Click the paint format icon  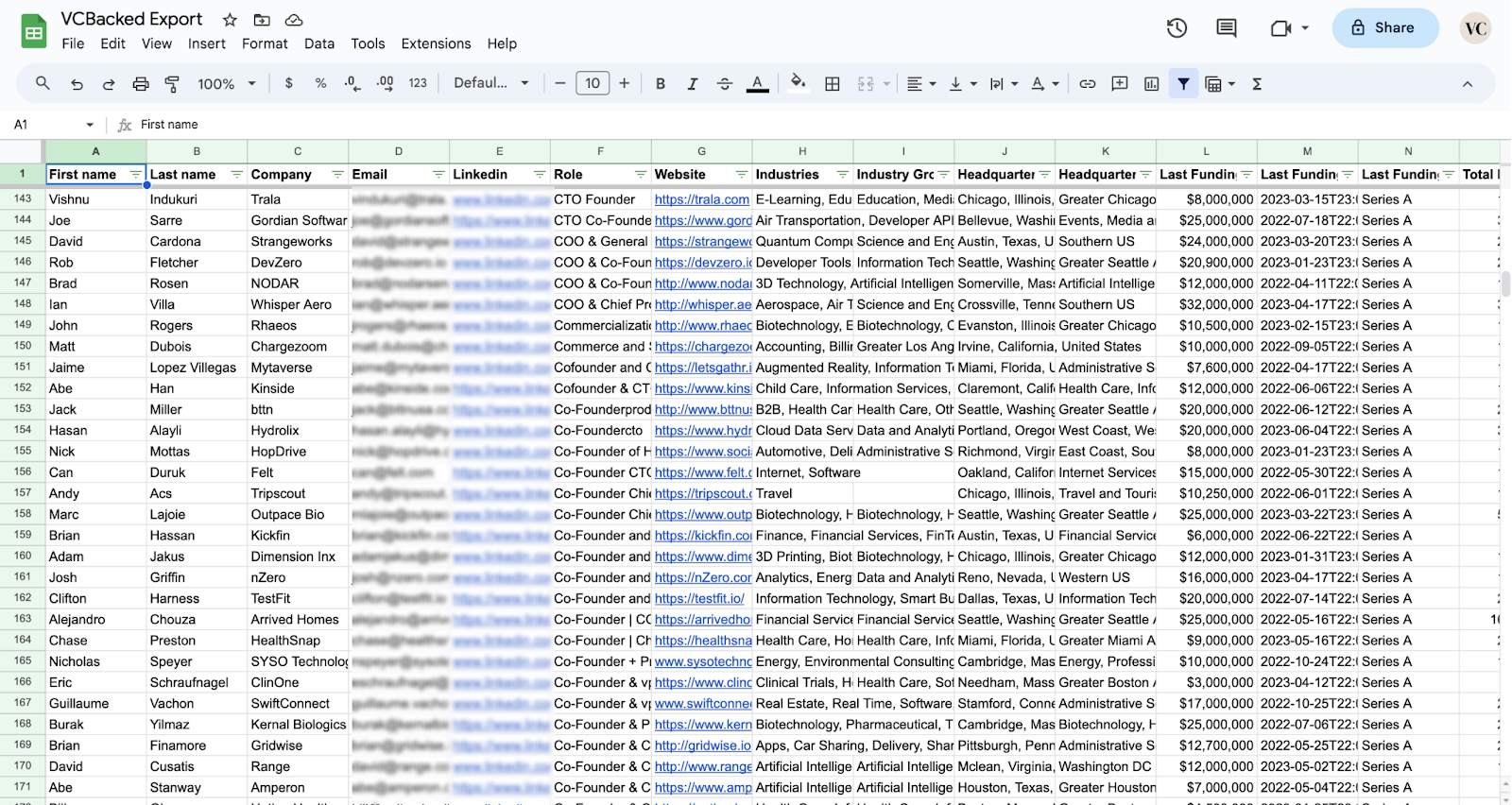click(x=172, y=84)
